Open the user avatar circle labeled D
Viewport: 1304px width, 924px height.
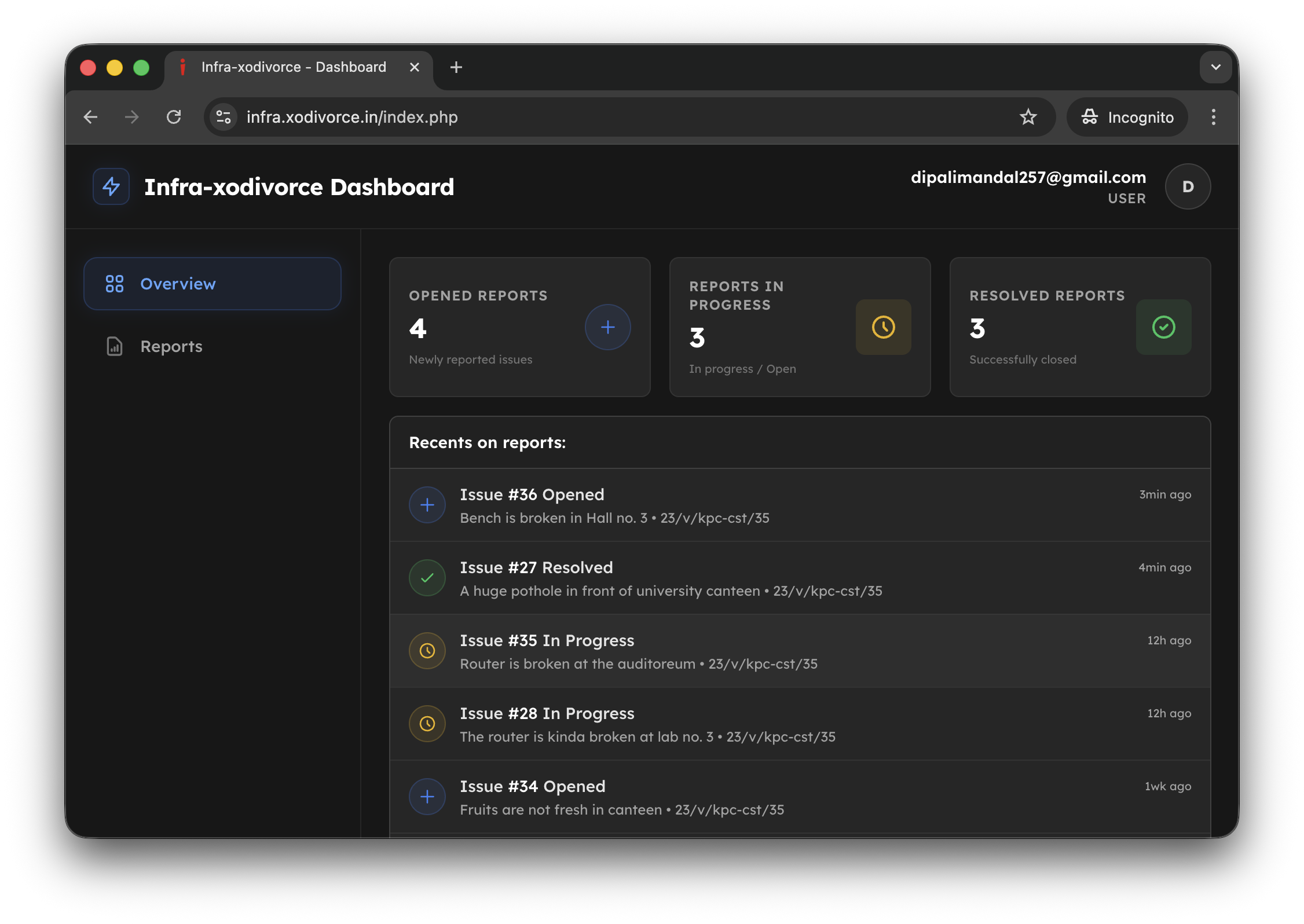[1188, 186]
